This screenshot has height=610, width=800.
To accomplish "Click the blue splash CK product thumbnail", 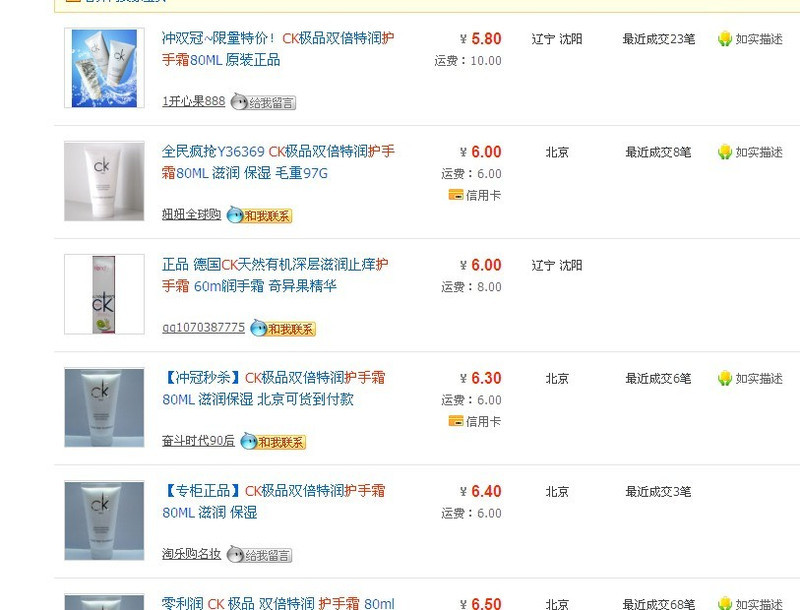I will [x=104, y=68].
